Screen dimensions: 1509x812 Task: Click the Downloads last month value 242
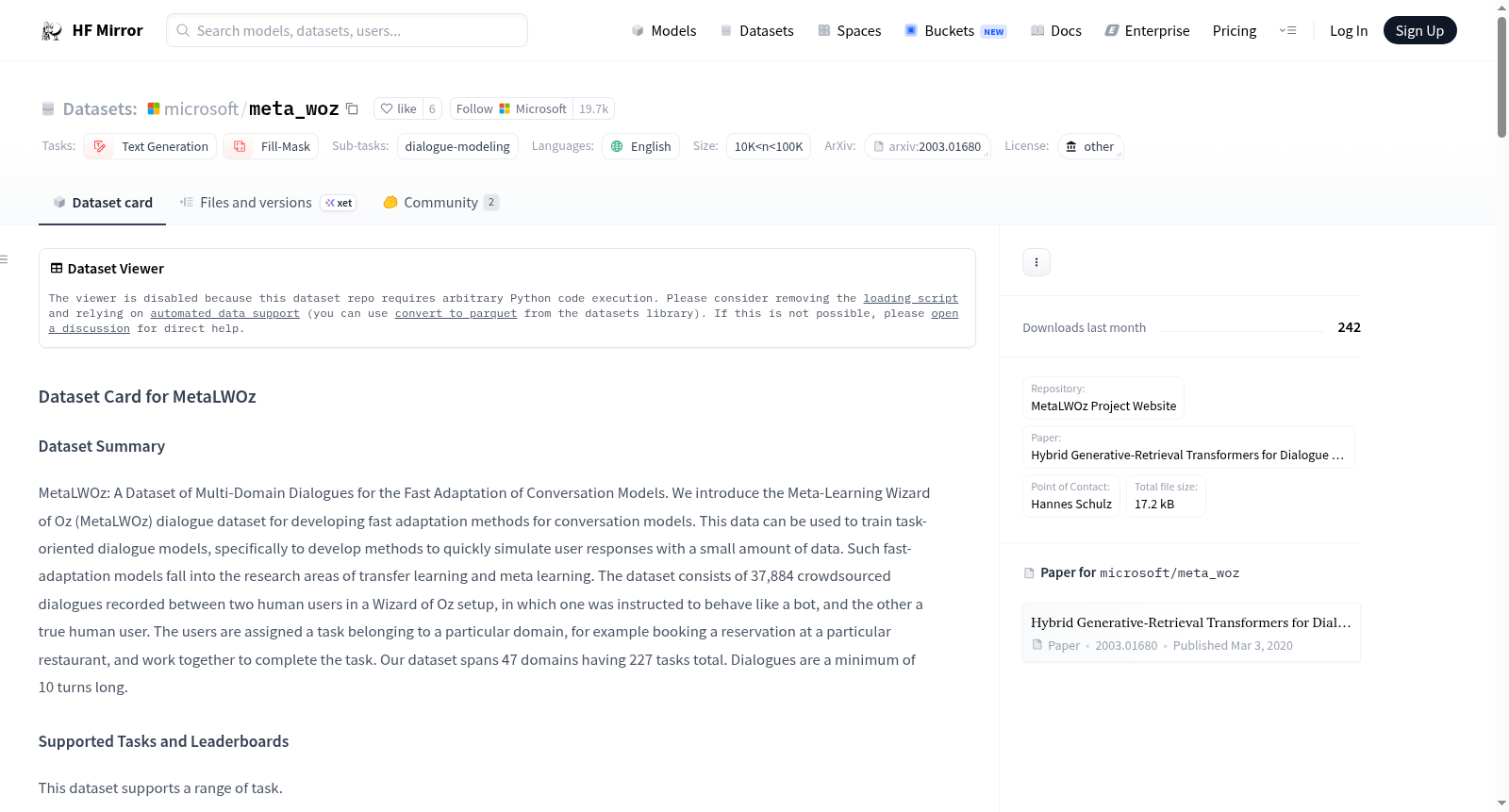(1349, 327)
